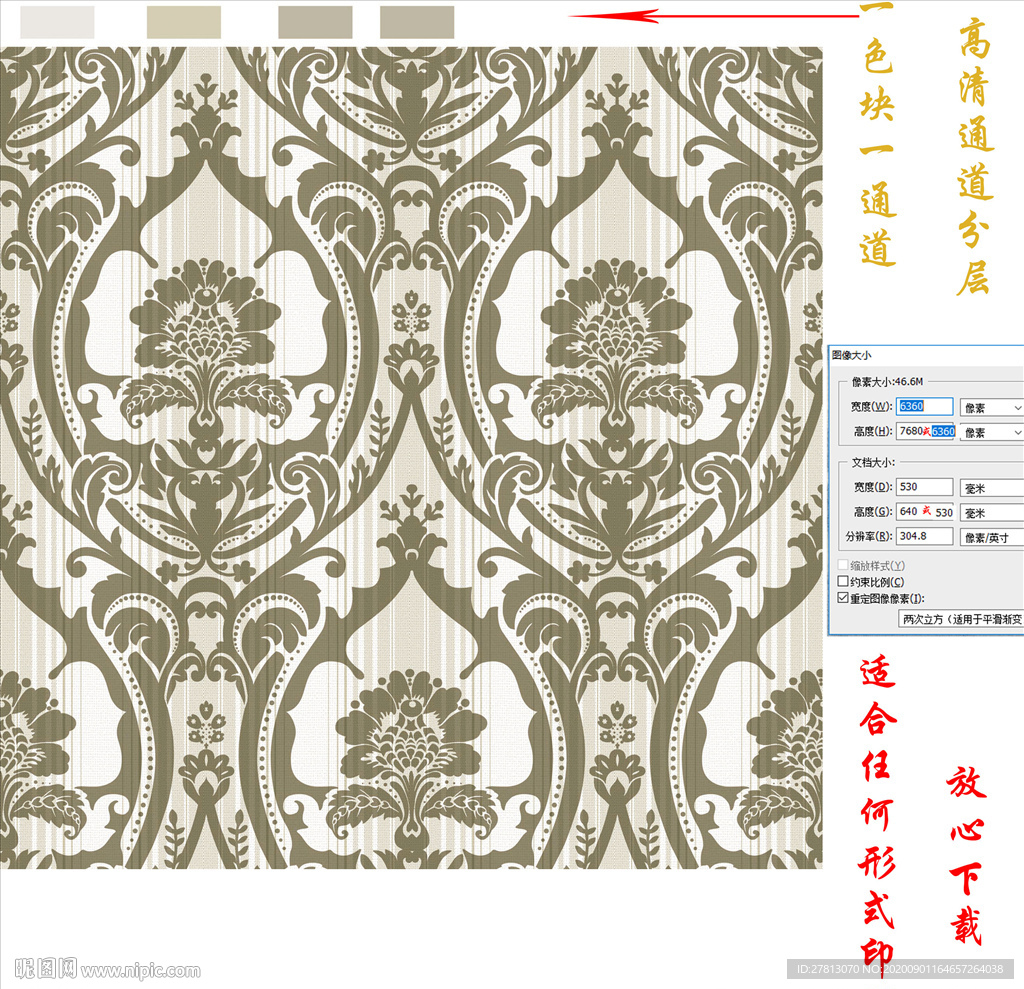Click the 图像大小 dialog title
Image resolution: width=1024 pixels, height=989 pixels.
coord(851,355)
